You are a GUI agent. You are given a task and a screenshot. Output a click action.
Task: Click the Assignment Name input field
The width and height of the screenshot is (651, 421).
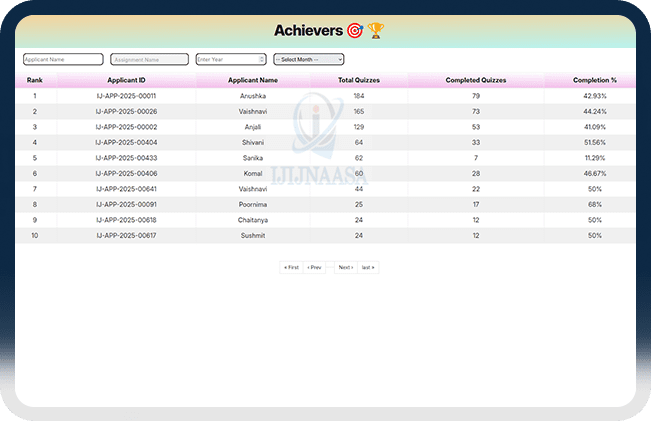coord(149,60)
